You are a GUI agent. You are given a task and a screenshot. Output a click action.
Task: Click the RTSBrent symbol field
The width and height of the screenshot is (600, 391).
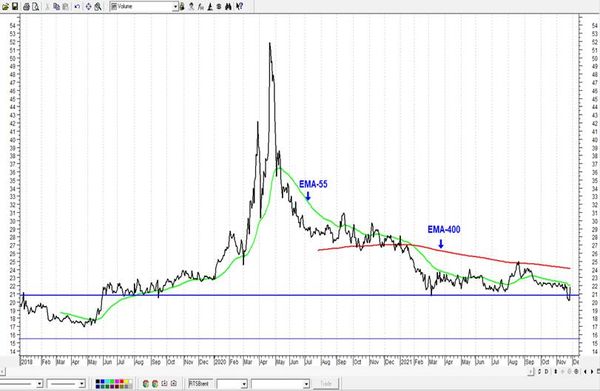(200, 383)
